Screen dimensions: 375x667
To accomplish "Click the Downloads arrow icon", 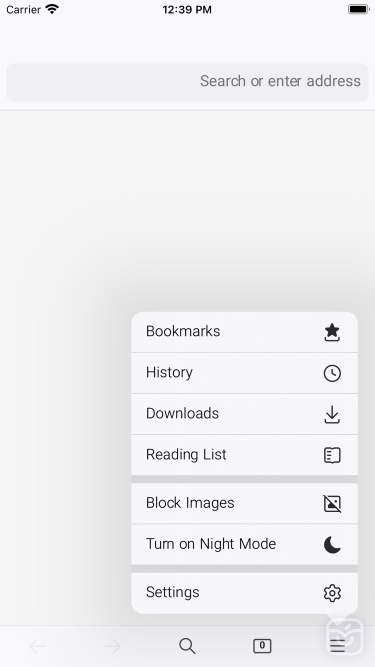I will coord(332,414).
